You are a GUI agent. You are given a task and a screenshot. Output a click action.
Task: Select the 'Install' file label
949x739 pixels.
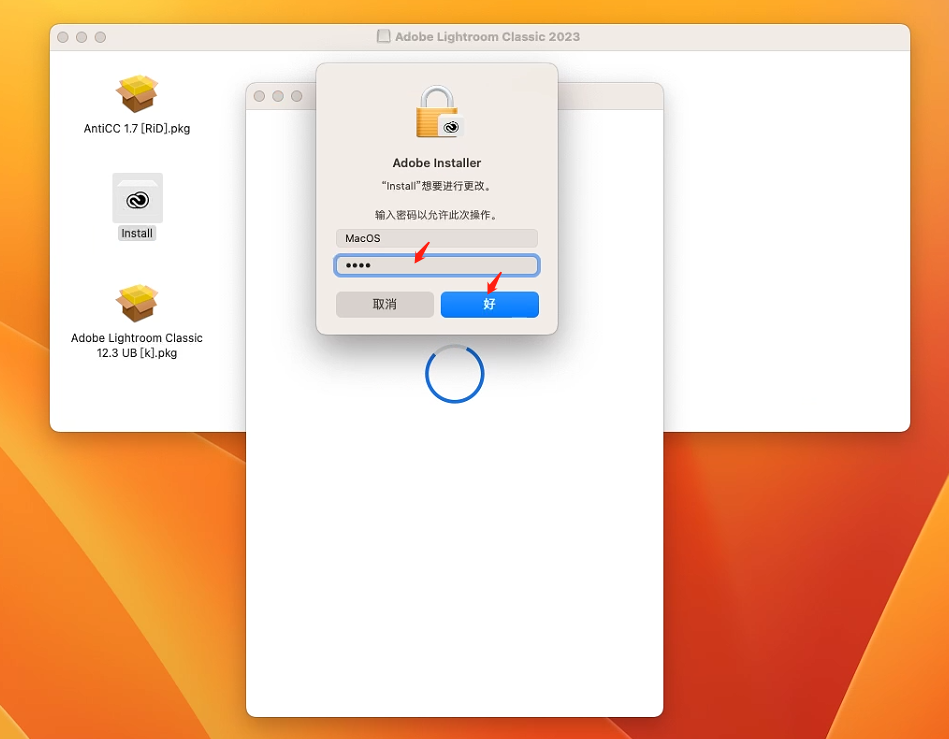point(137,233)
